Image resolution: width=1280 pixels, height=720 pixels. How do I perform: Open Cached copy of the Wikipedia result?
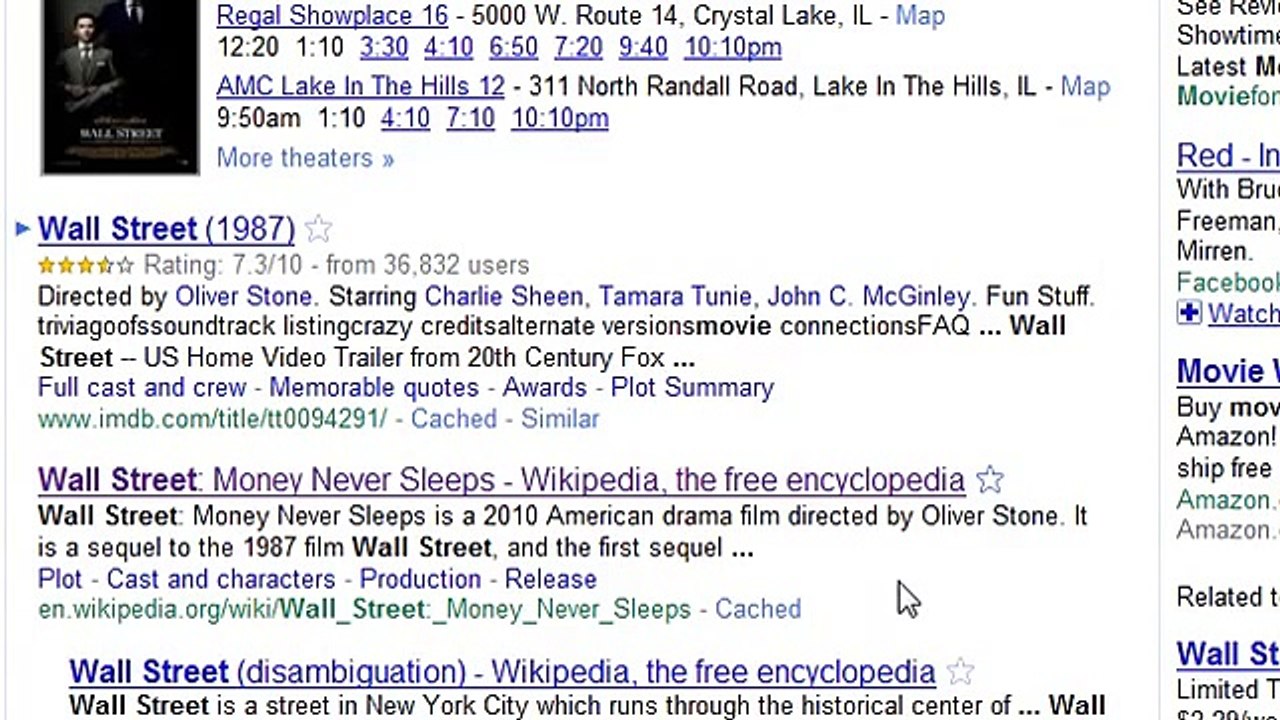click(x=758, y=609)
